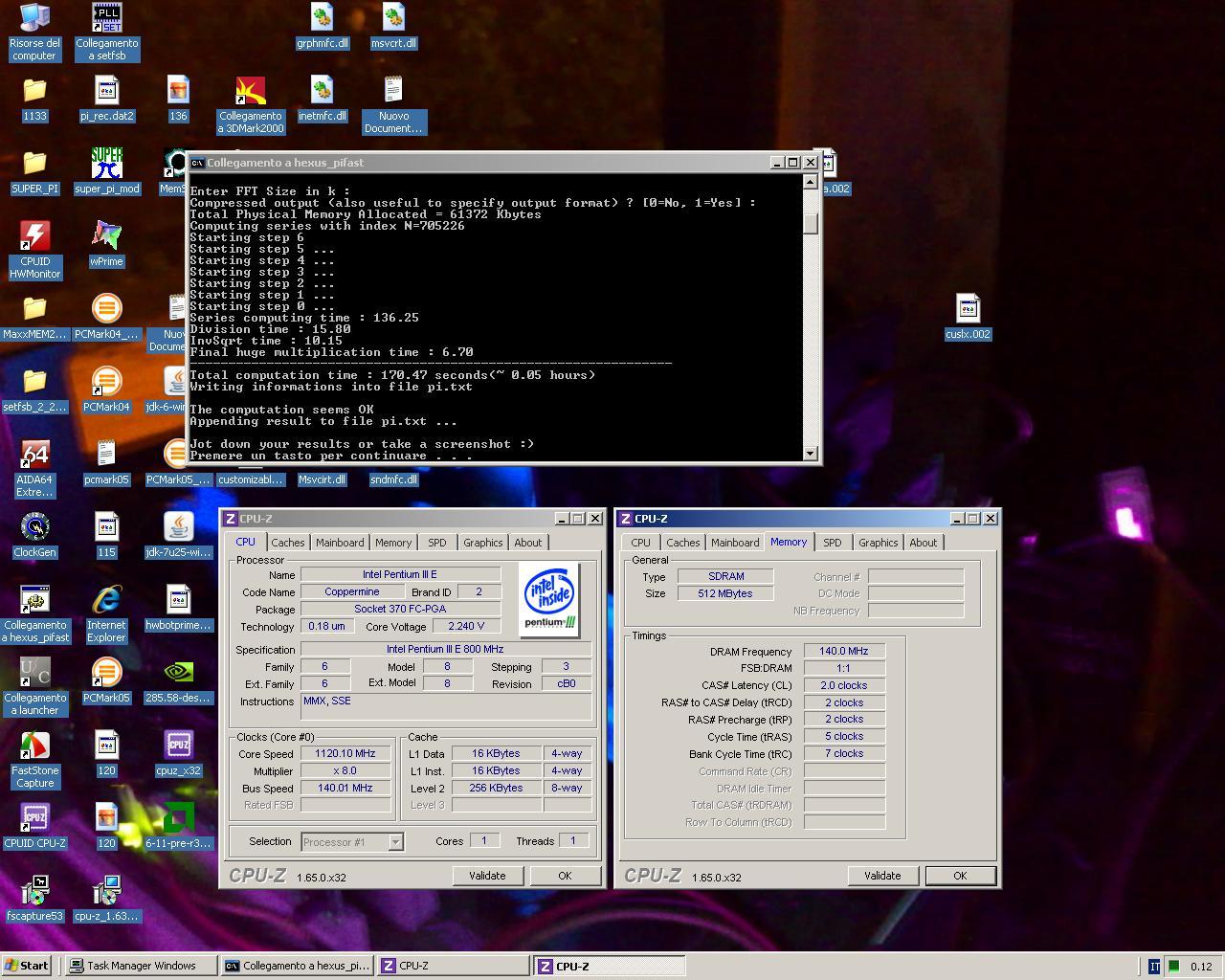Screen dimensions: 1225x980
Task: Open About tab in left CPU-Z window
Action: (528, 543)
